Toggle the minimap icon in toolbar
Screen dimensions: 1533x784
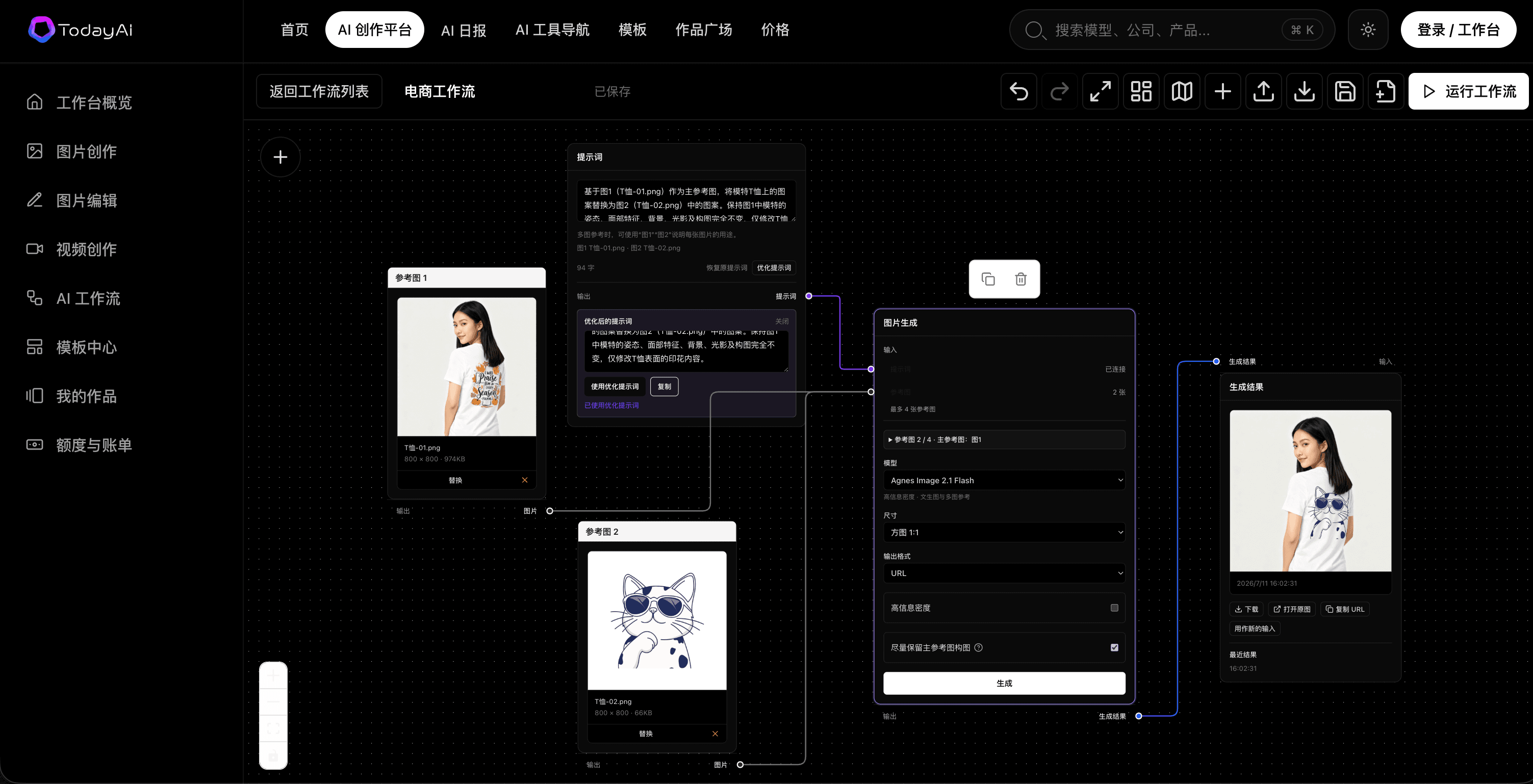coord(1182,92)
